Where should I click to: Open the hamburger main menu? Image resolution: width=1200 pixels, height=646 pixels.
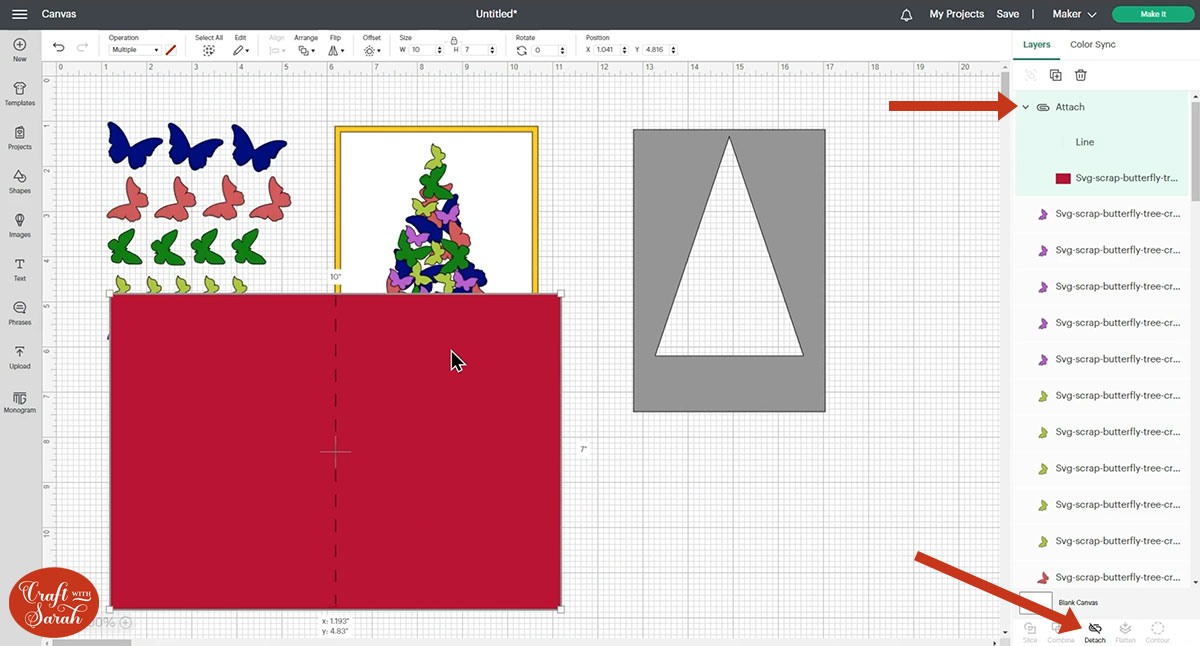tap(19, 14)
